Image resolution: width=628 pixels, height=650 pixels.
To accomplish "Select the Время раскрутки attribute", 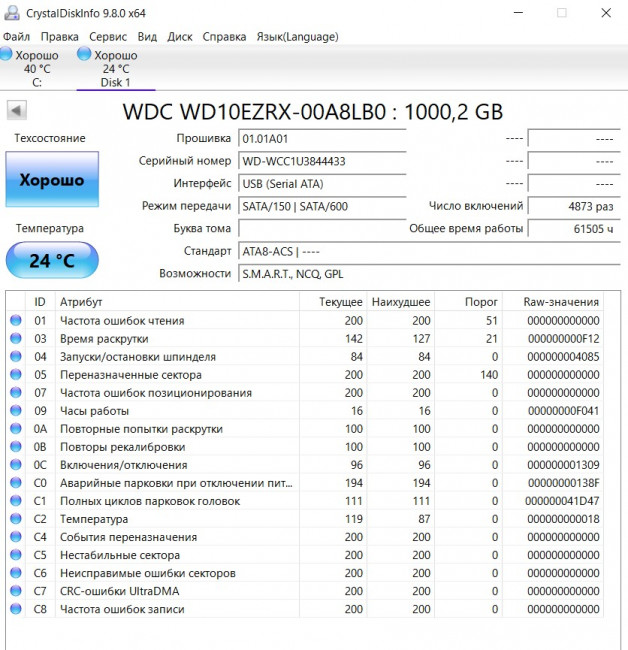I will pyautogui.click(x=104, y=339).
